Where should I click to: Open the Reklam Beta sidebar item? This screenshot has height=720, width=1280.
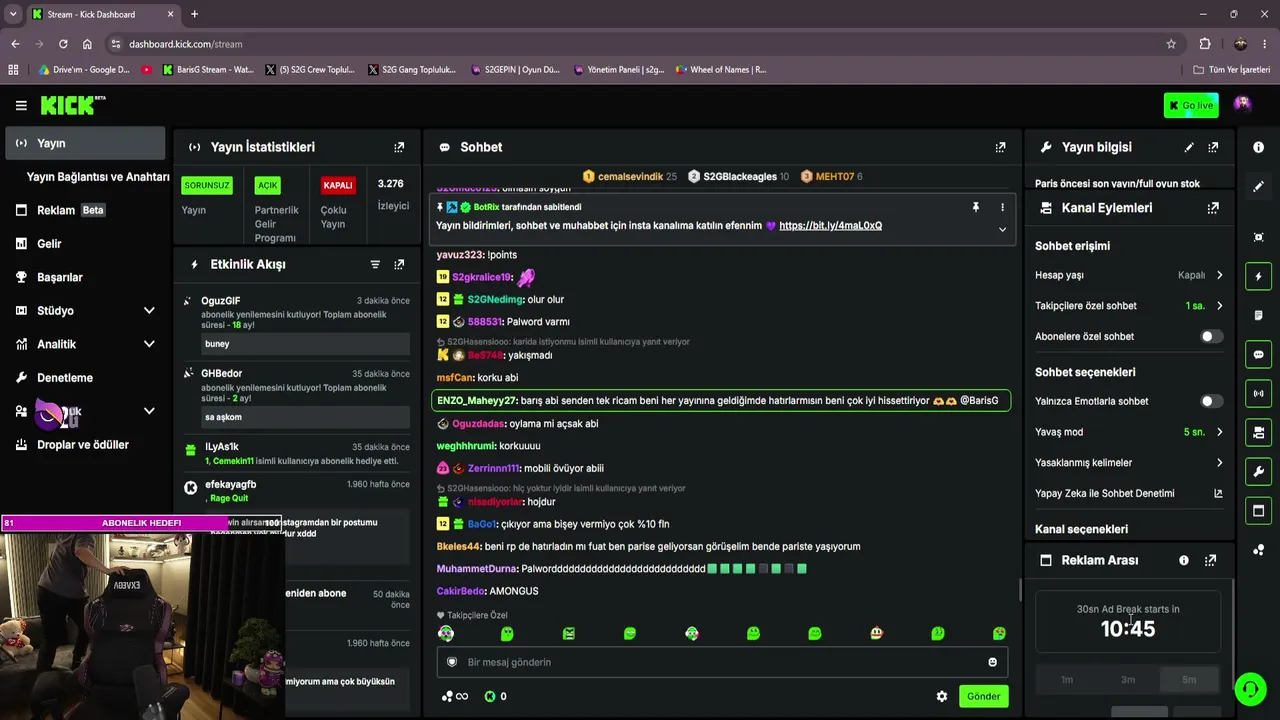[85, 211]
